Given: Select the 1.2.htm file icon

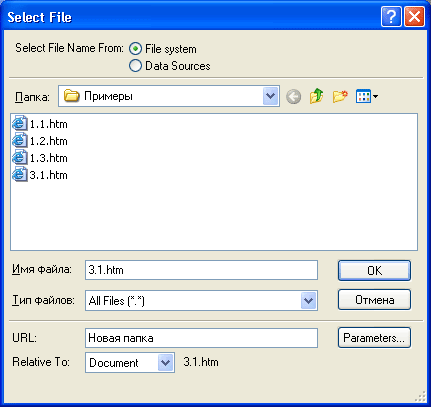Looking at the screenshot, I should point(20,141).
